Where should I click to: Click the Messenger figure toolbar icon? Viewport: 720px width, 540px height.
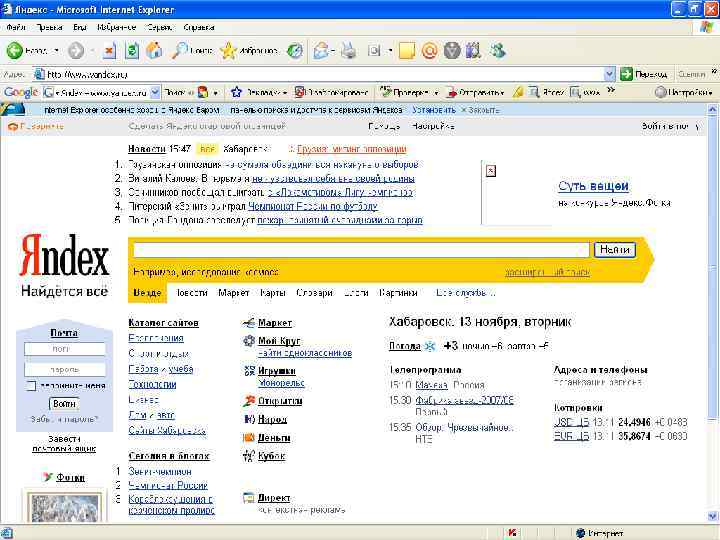pos(497,51)
